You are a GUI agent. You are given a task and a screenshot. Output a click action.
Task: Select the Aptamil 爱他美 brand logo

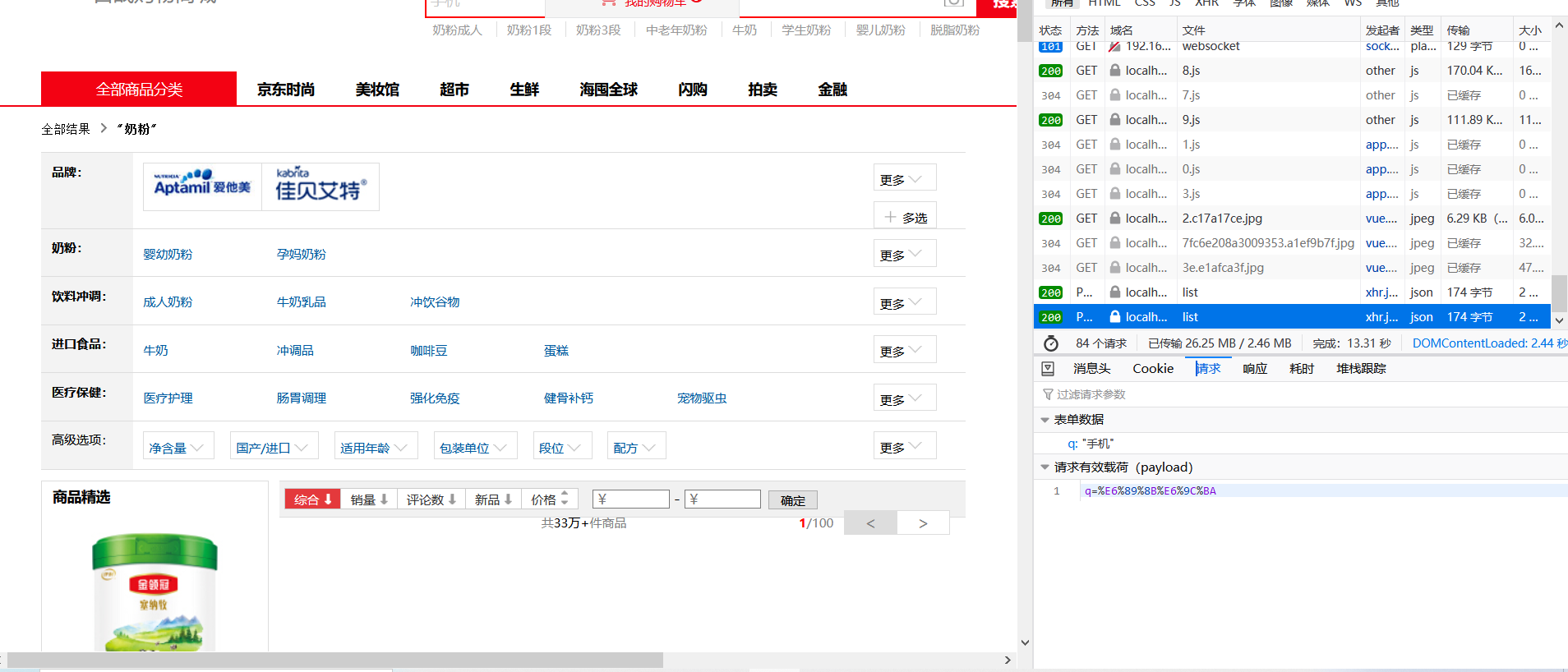[x=202, y=186]
